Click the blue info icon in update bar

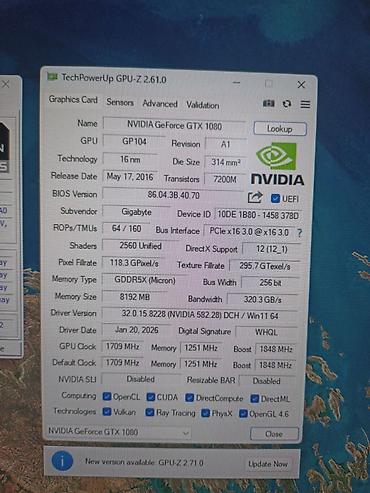point(62,461)
